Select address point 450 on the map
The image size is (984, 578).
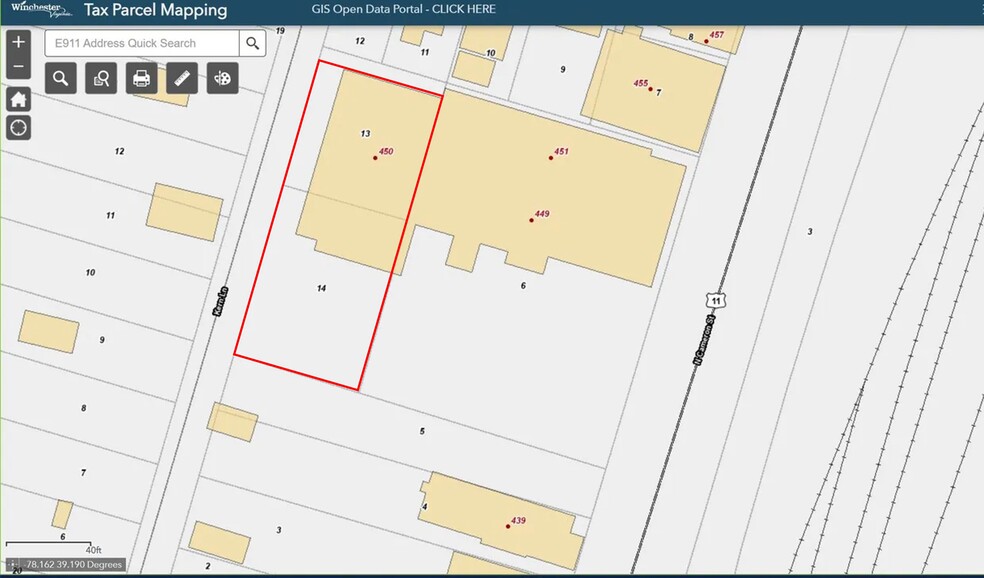tap(375, 158)
